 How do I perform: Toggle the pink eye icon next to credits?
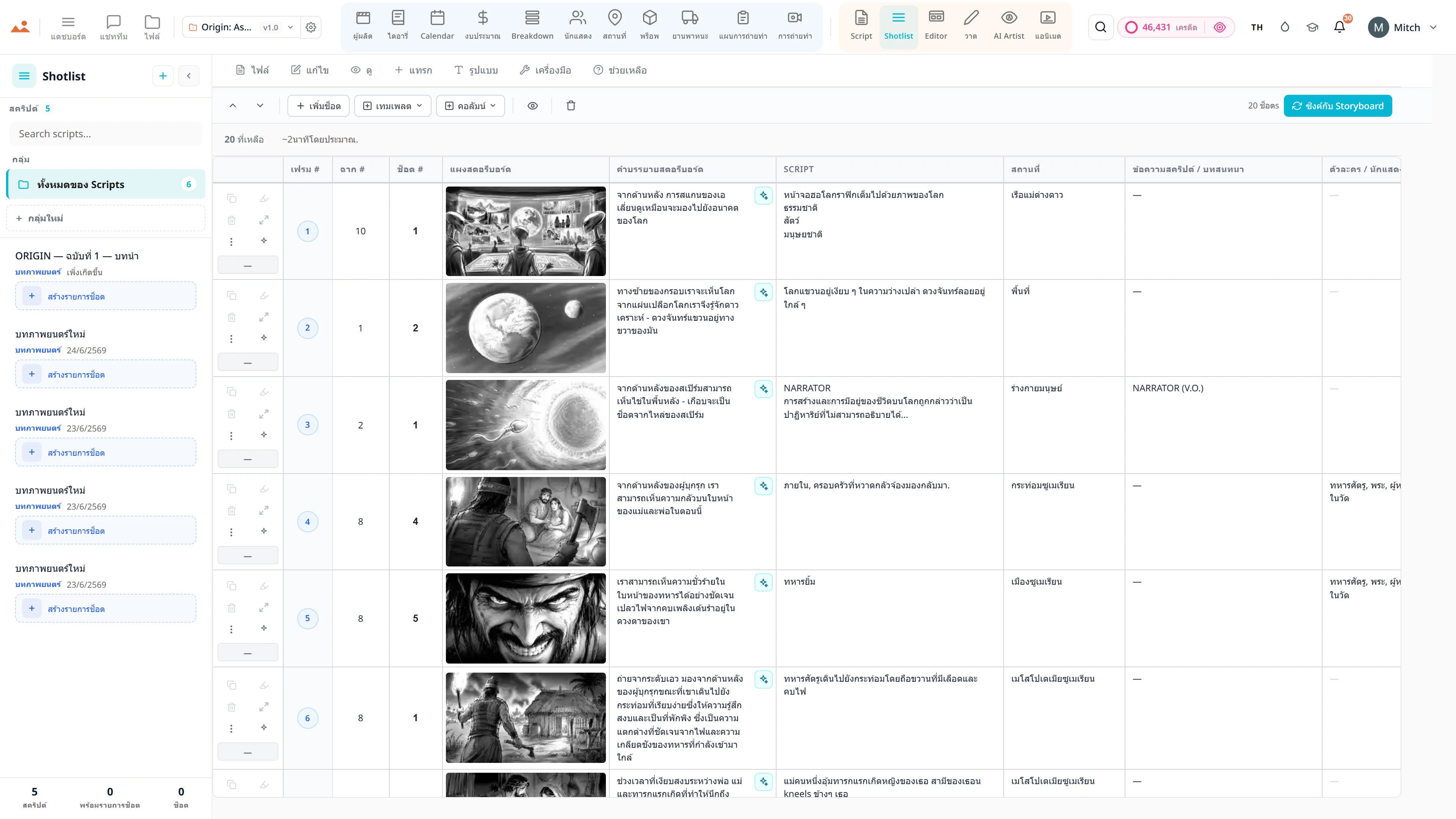pos(1220,27)
